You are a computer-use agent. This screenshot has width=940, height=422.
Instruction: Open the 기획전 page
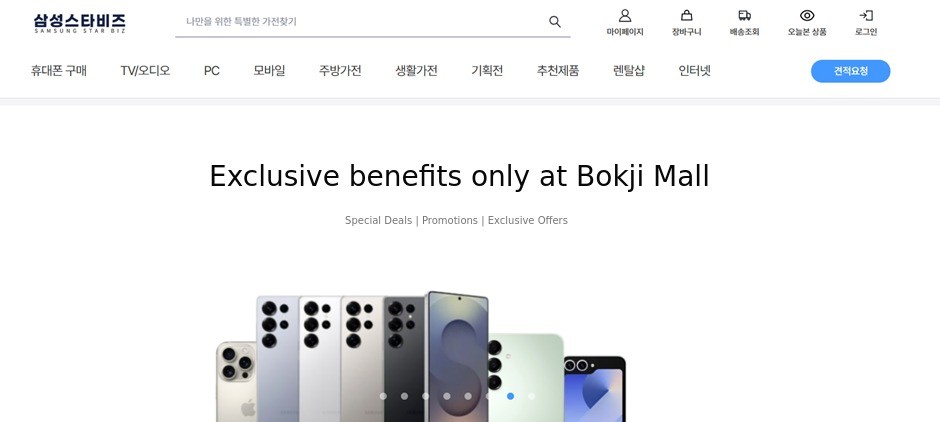pyautogui.click(x=487, y=71)
